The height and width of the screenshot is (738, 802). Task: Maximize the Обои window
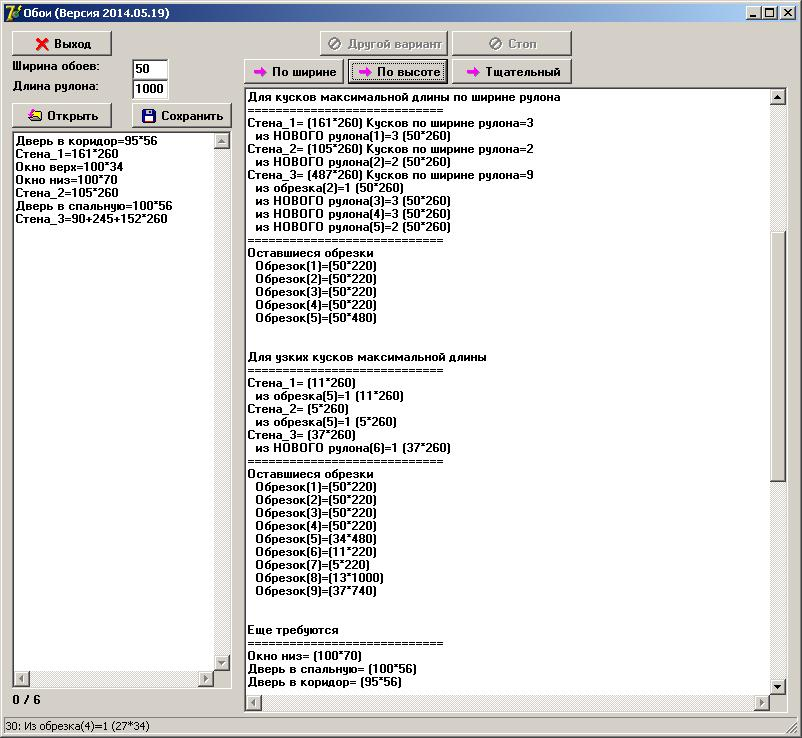pos(769,12)
